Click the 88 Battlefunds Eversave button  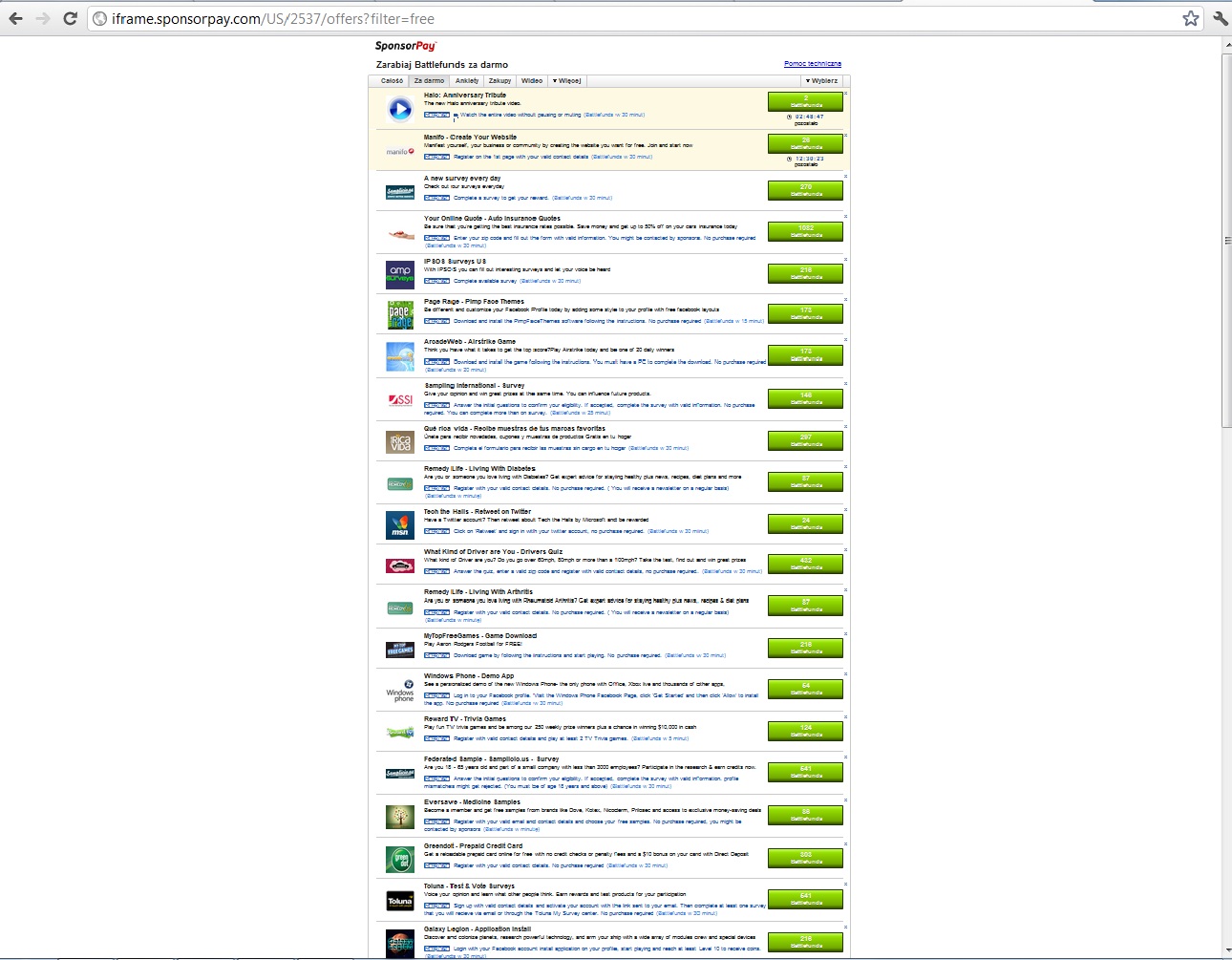pyautogui.click(x=805, y=815)
